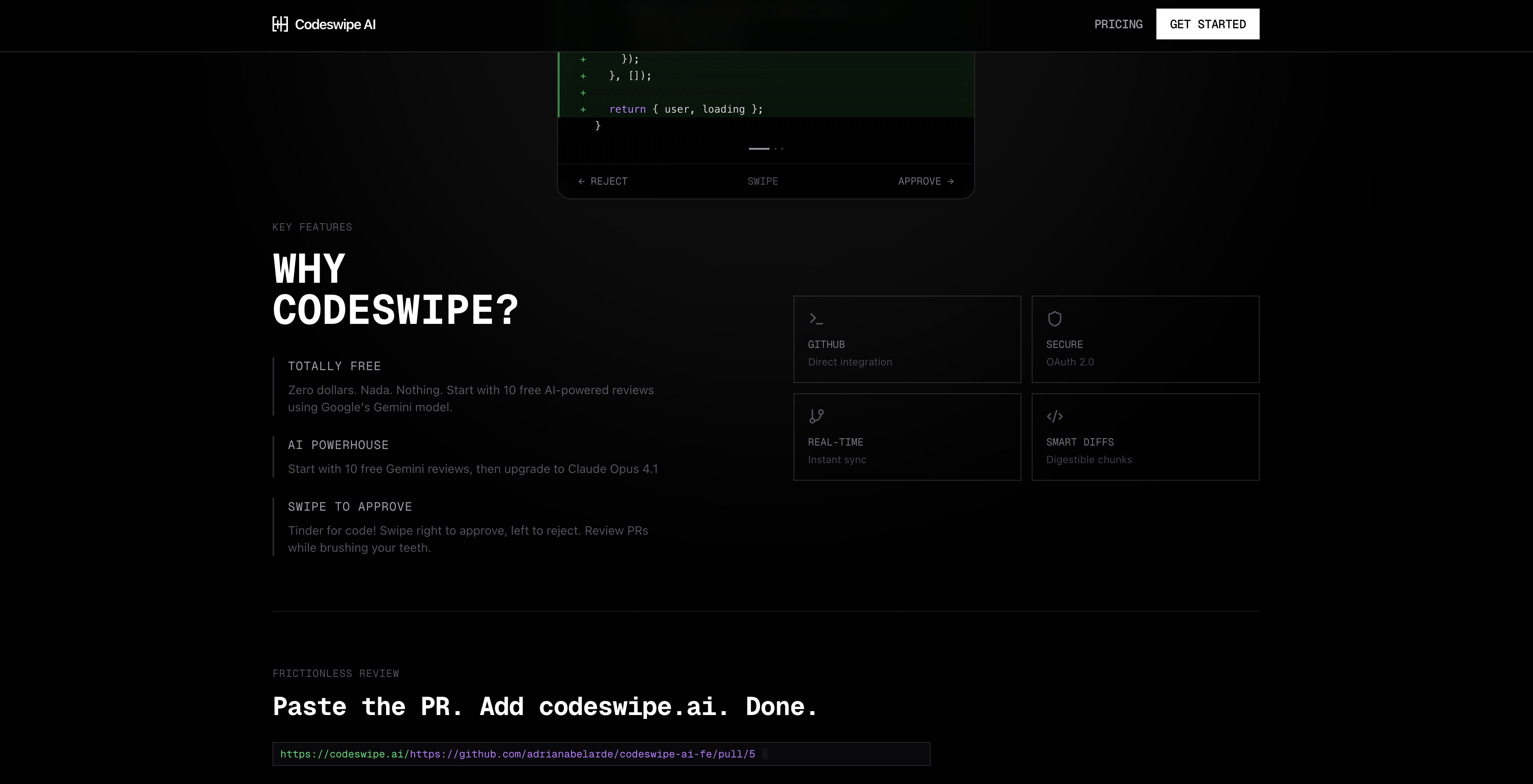The height and width of the screenshot is (784, 1533).
Task: Select the active slide indicator bar
Action: (759, 149)
